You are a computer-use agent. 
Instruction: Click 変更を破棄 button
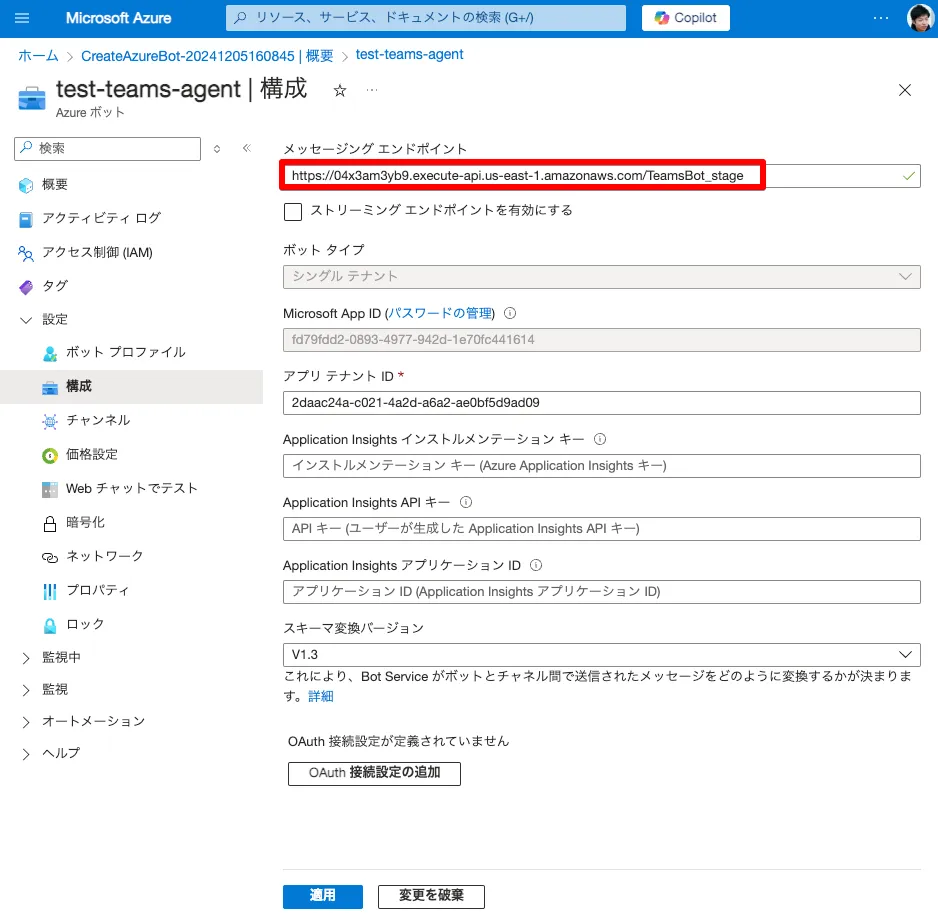click(x=431, y=896)
